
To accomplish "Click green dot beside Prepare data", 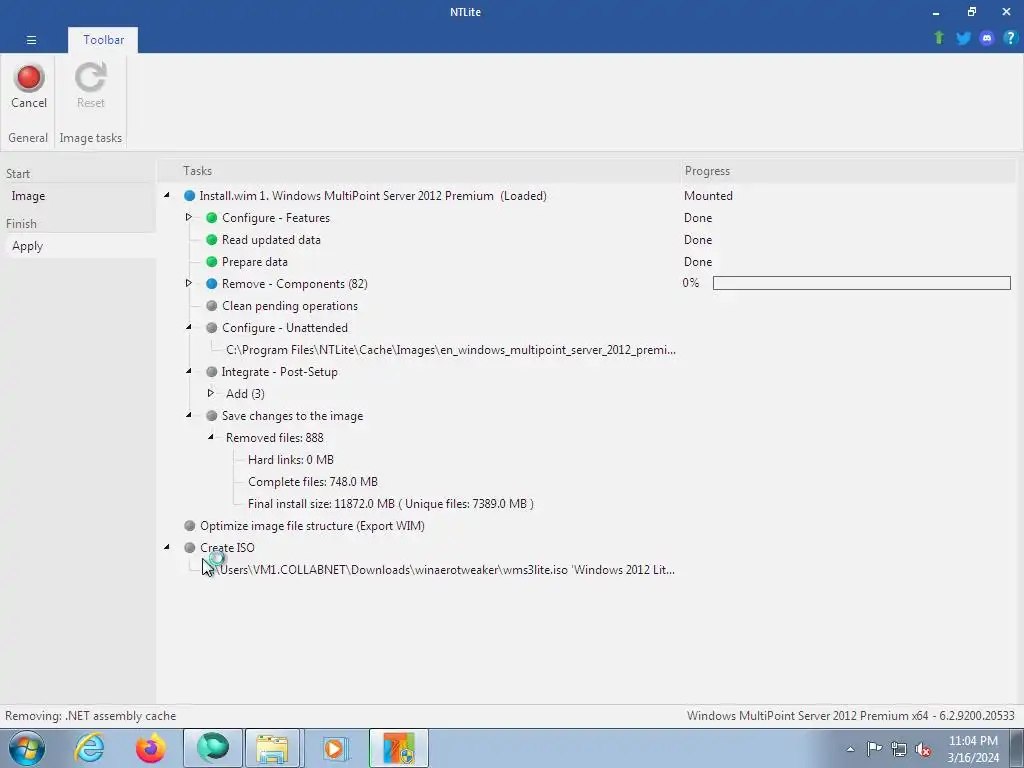I will point(212,262).
